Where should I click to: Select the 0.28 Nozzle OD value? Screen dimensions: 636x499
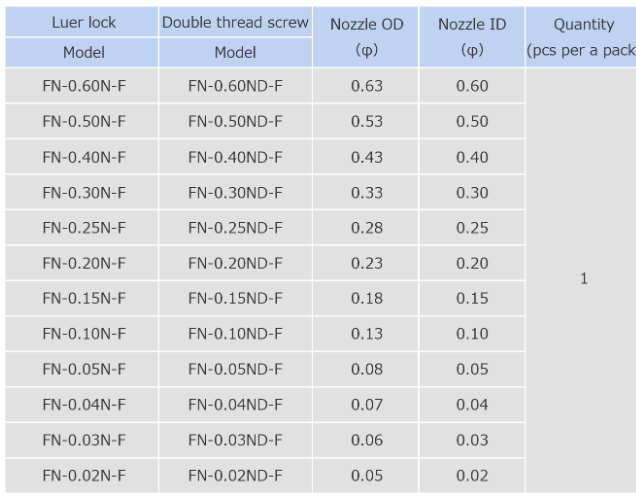pos(367,227)
